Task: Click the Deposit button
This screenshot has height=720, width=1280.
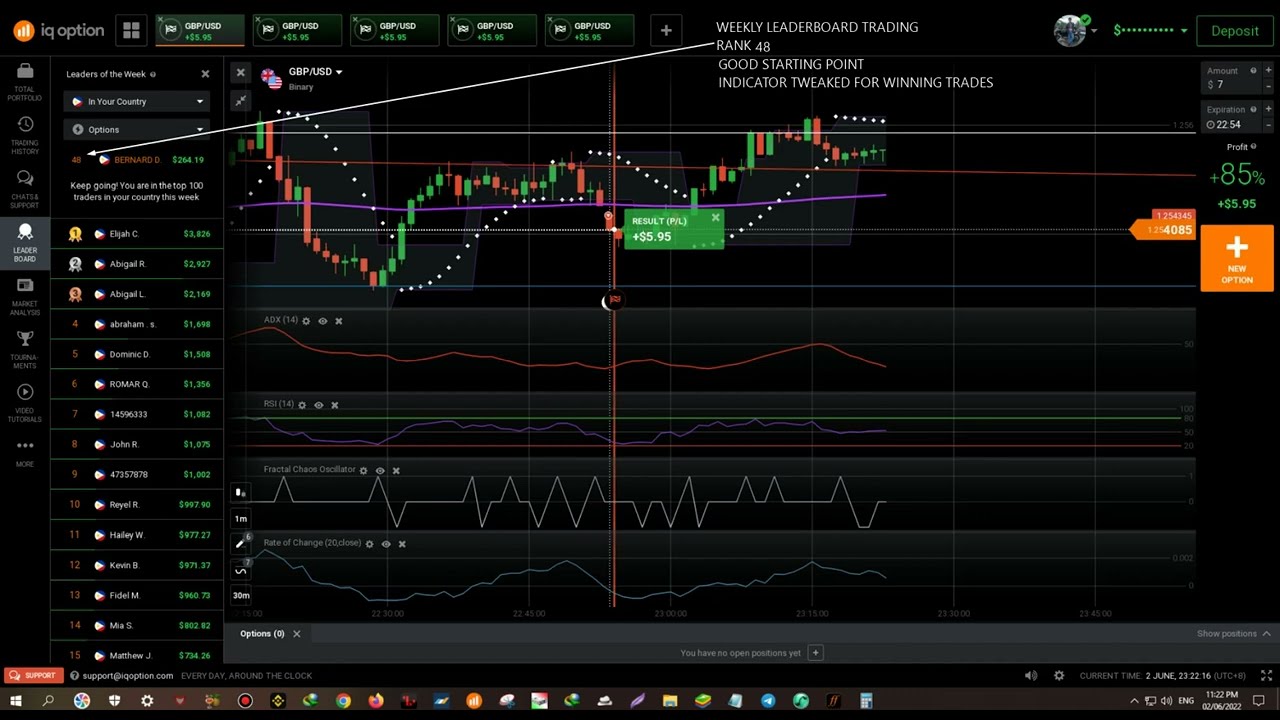Action: [x=1235, y=31]
